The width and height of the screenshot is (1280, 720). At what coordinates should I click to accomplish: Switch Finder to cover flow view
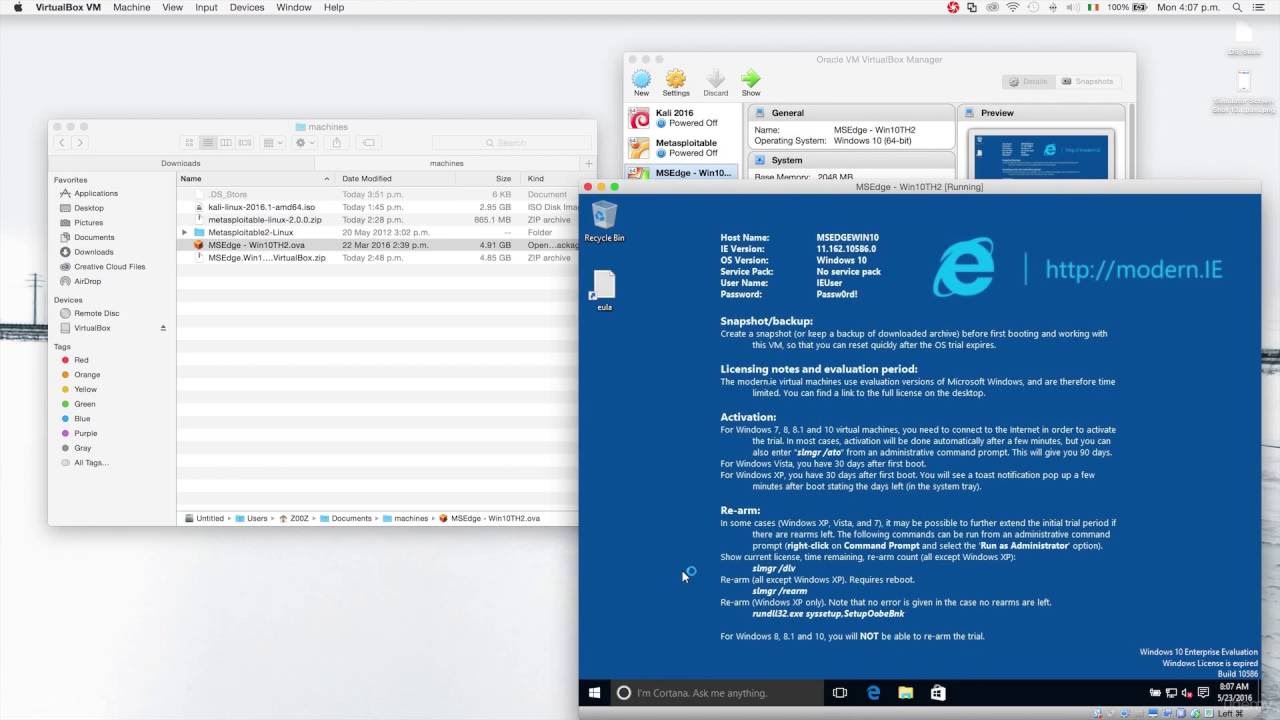tap(244, 143)
